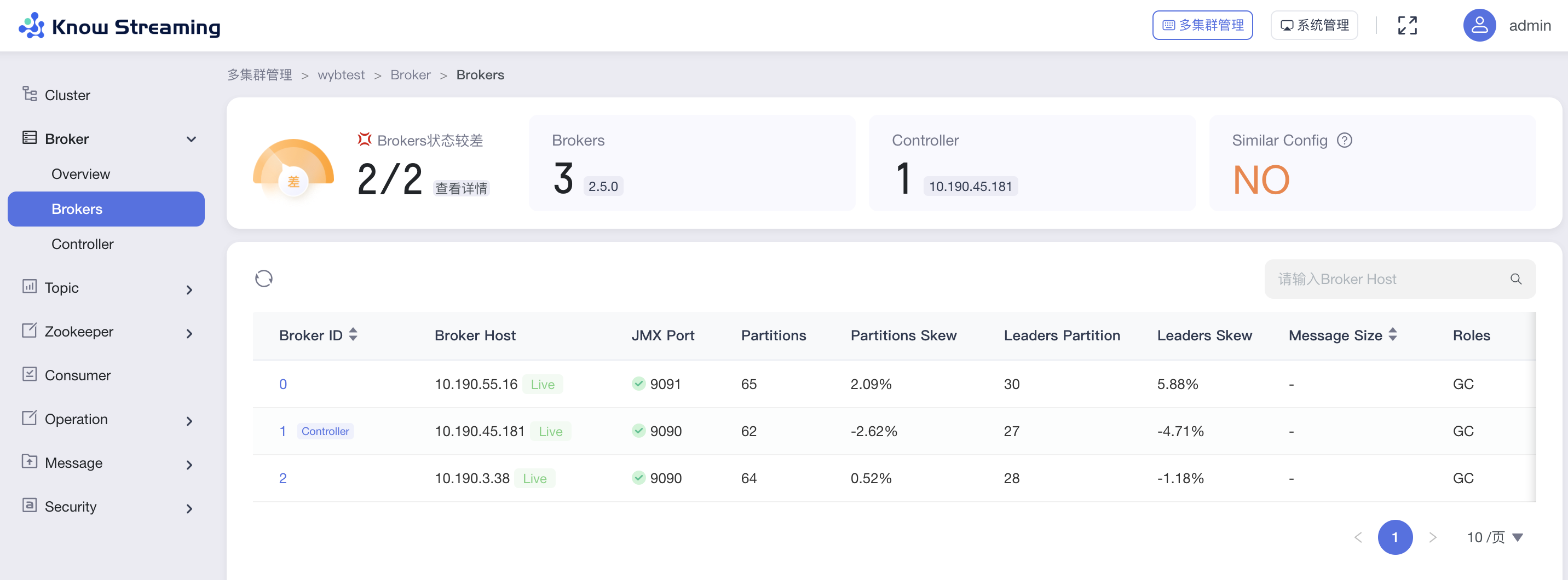Select Controller under Broker menu
The image size is (1568, 580).
(x=82, y=244)
